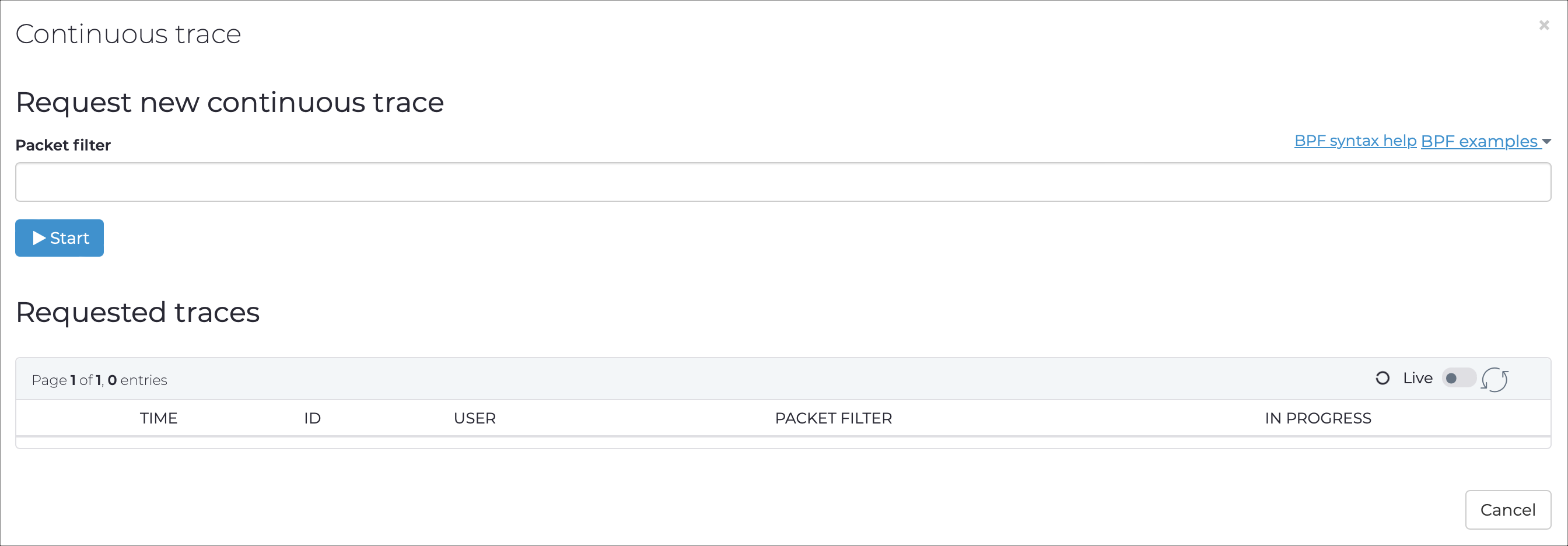Click the Packet filter field label
The height and width of the screenshot is (546, 1568).
coord(62,145)
